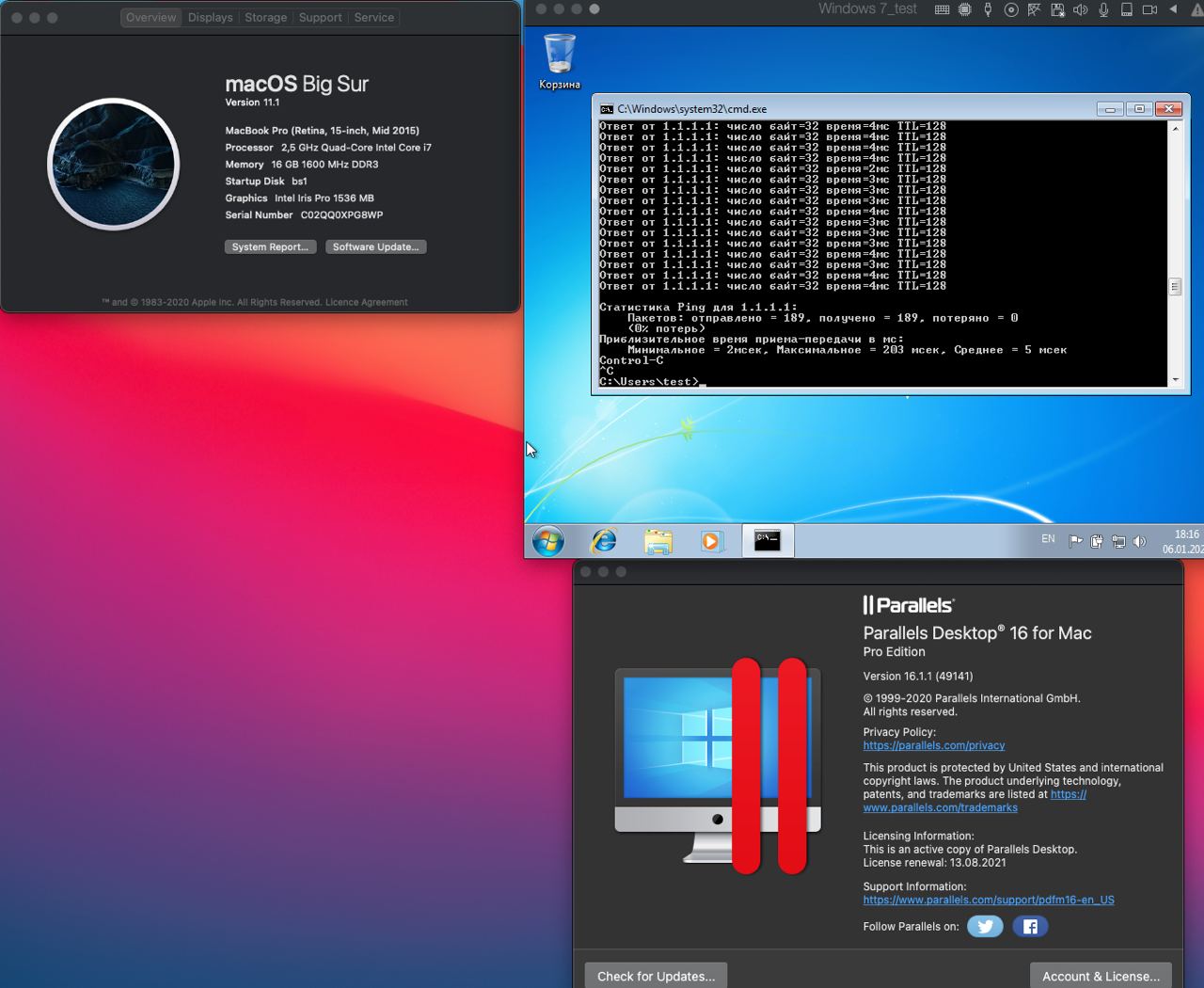Click the floppy disk icon in VM title bar
Image resolution: width=1204 pixels, height=988 pixels.
pos(1057,9)
